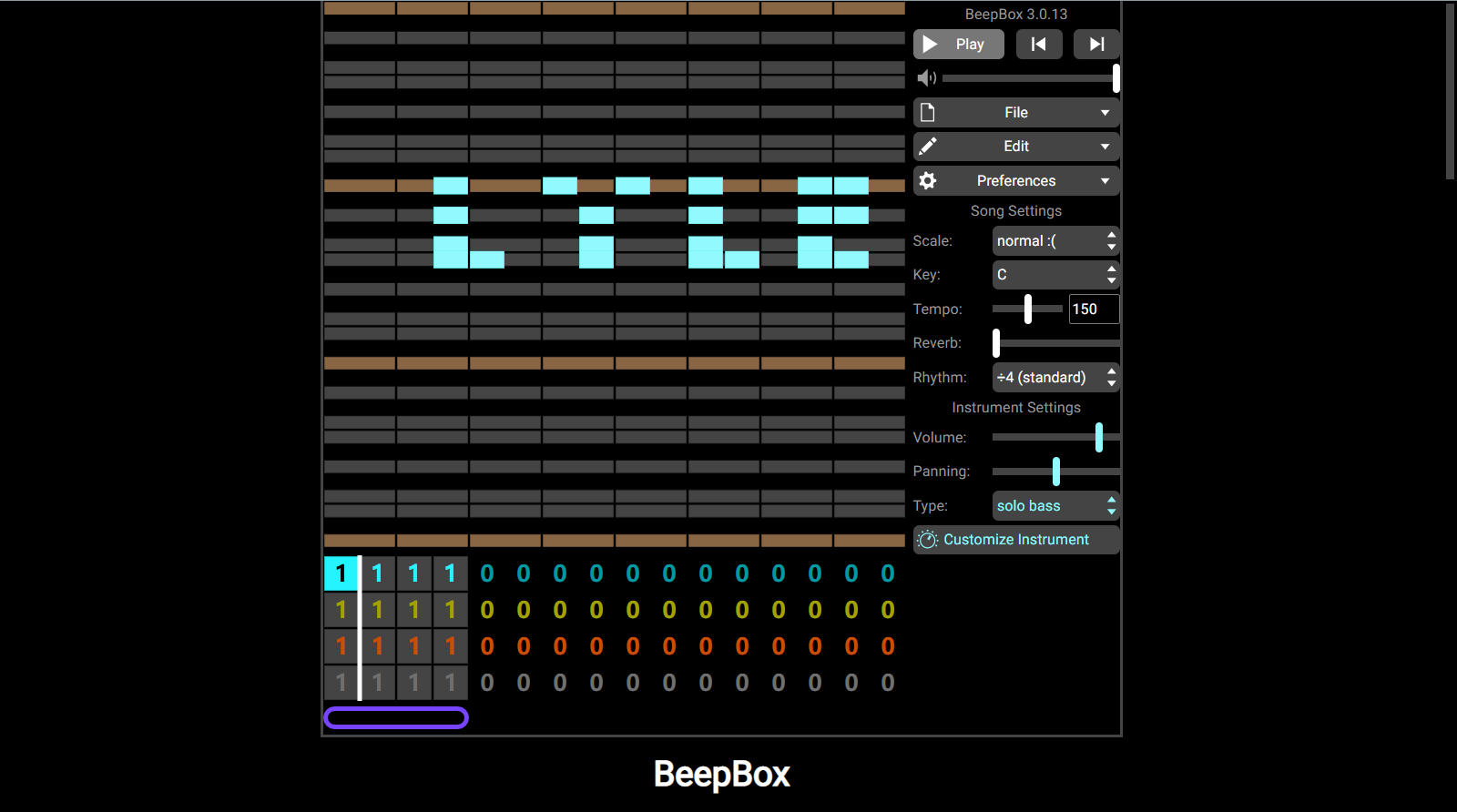This screenshot has height=812, width=1457.
Task: Select bar 2 pattern box in the grey channel
Action: click(x=378, y=683)
